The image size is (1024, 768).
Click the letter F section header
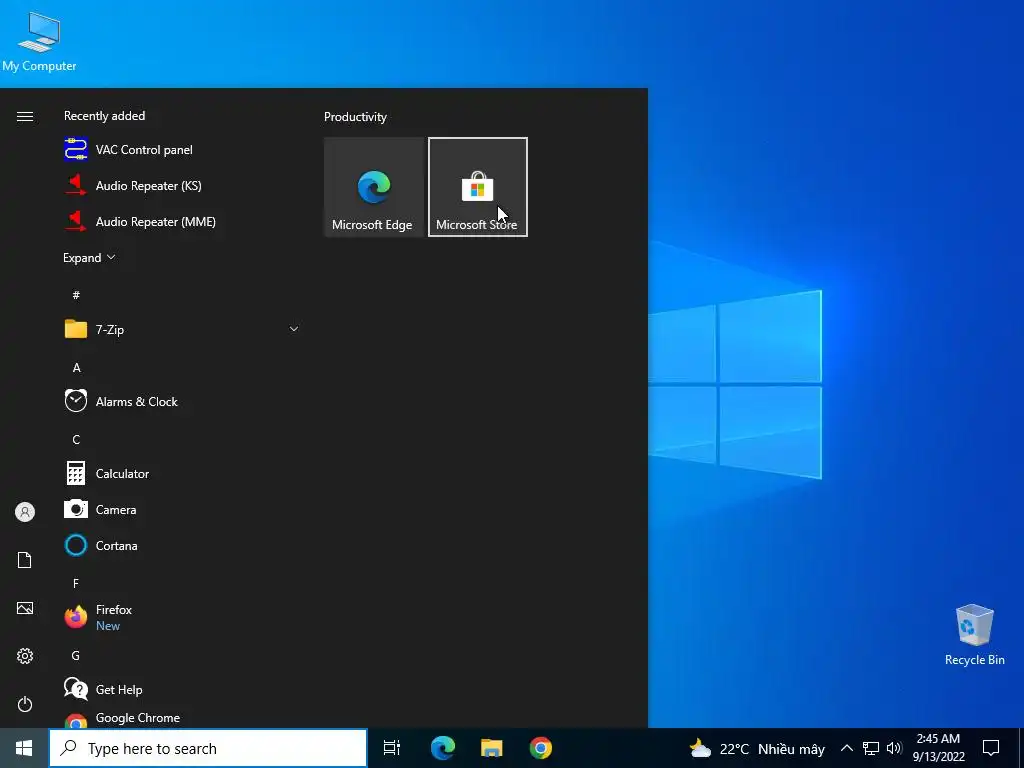point(76,583)
